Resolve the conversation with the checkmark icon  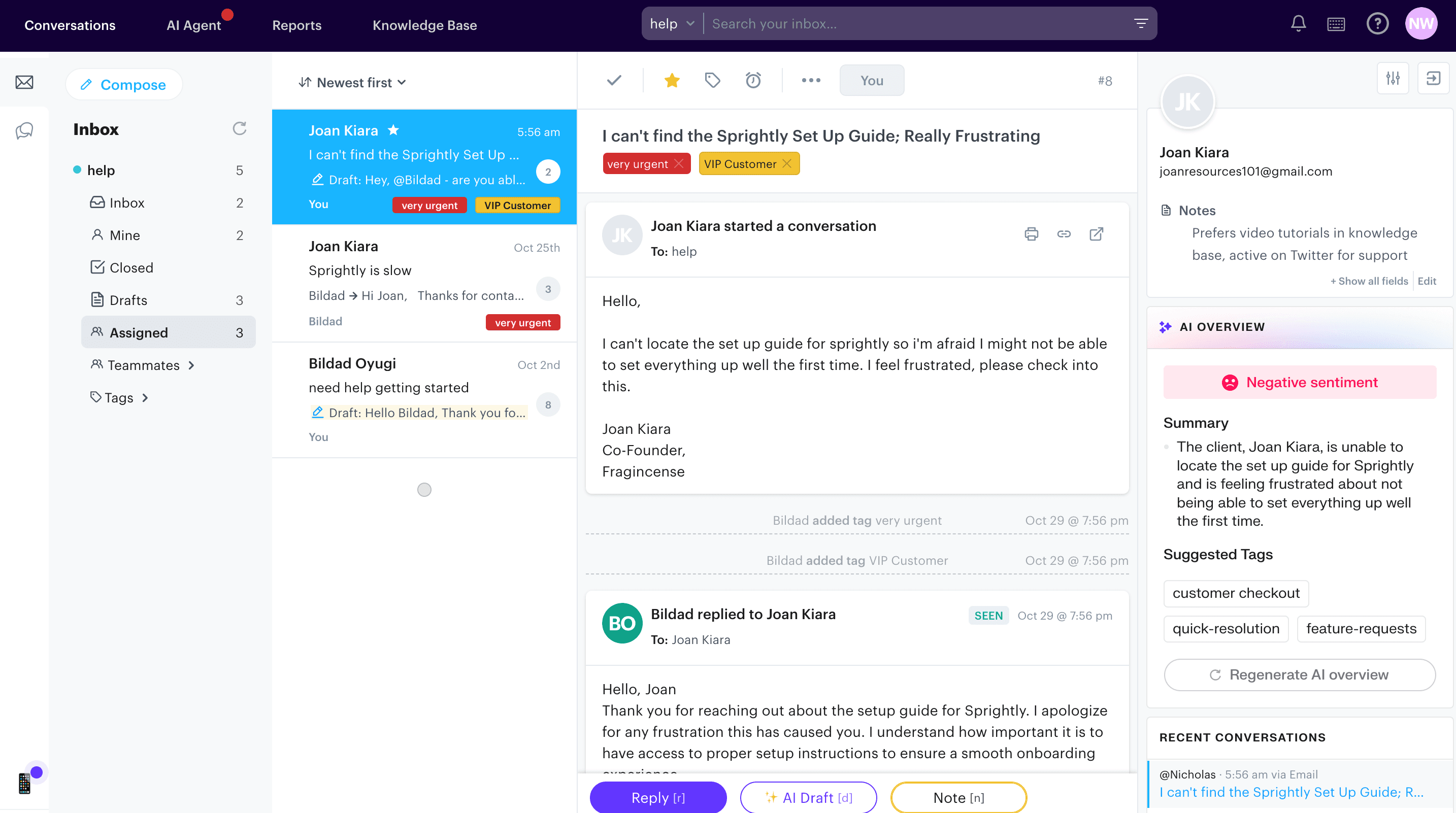point(614,80)
